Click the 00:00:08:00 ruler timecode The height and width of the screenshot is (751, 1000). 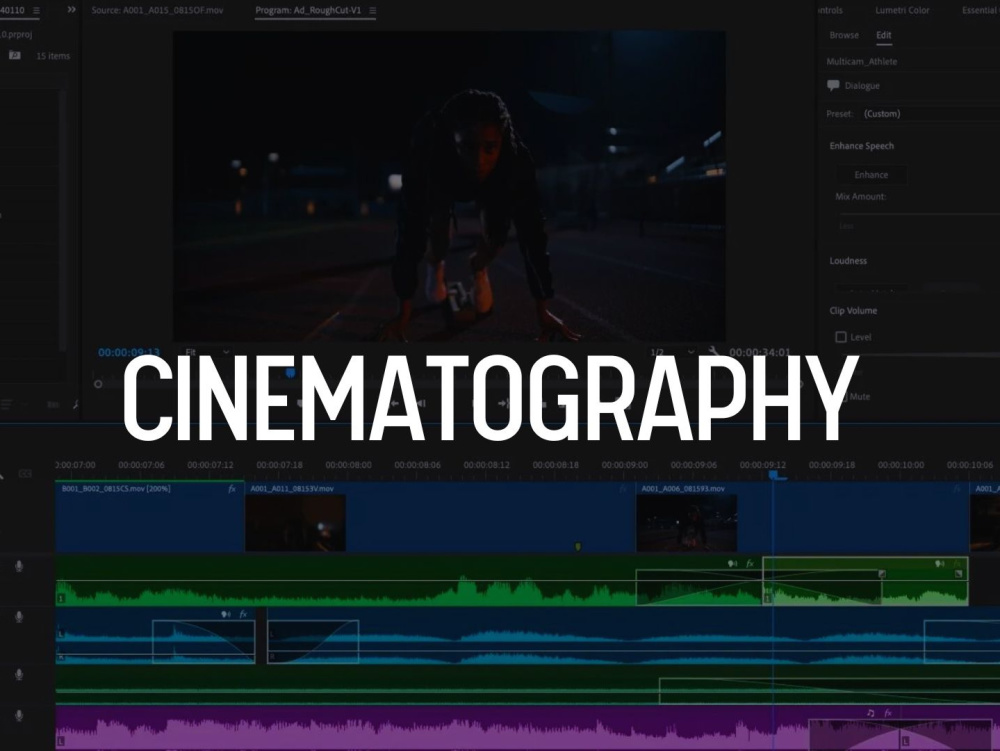point(348,465)
